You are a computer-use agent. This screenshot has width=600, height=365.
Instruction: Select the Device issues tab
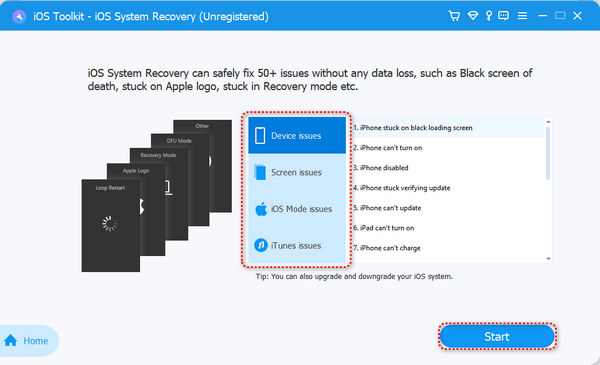pos(297,135)
